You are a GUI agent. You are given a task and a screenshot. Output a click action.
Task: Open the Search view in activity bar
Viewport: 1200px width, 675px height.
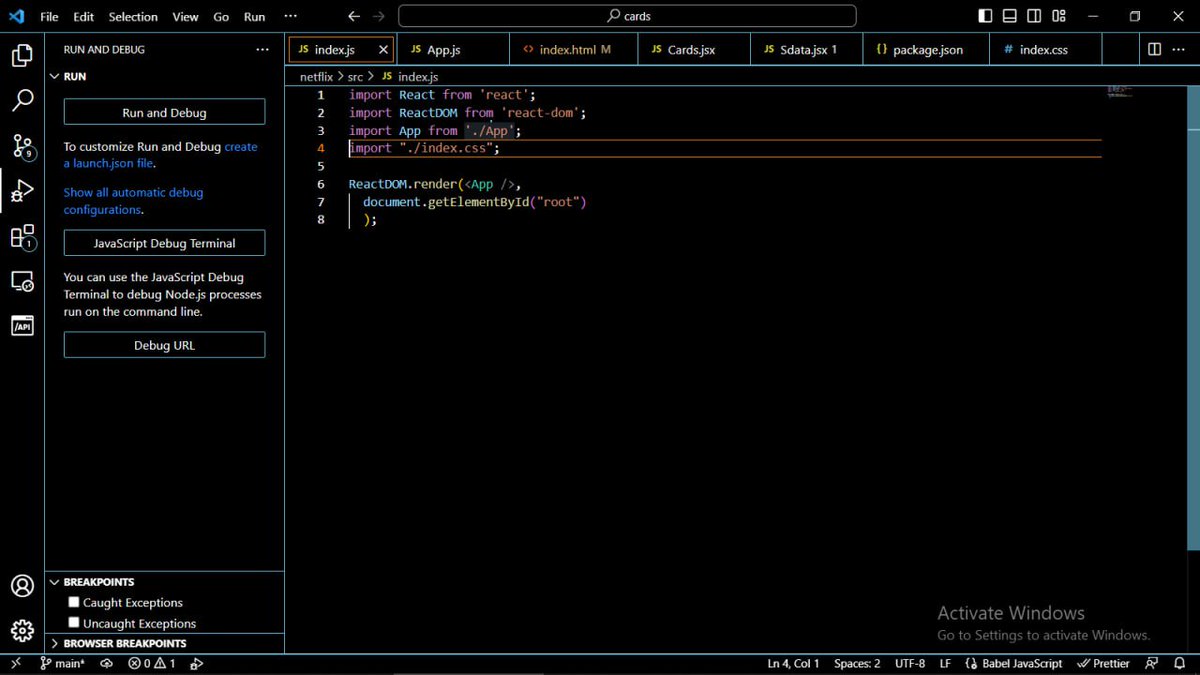22,100
